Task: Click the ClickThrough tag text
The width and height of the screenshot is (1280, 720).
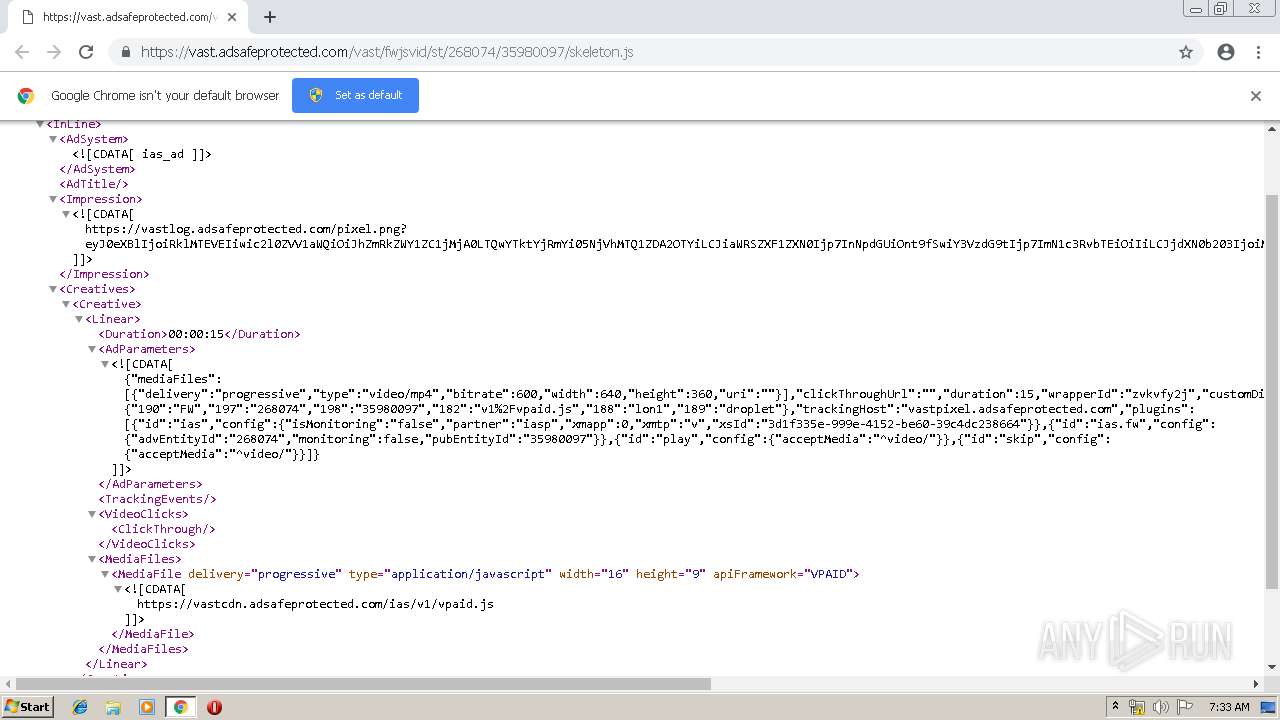Action: (163, 529)
